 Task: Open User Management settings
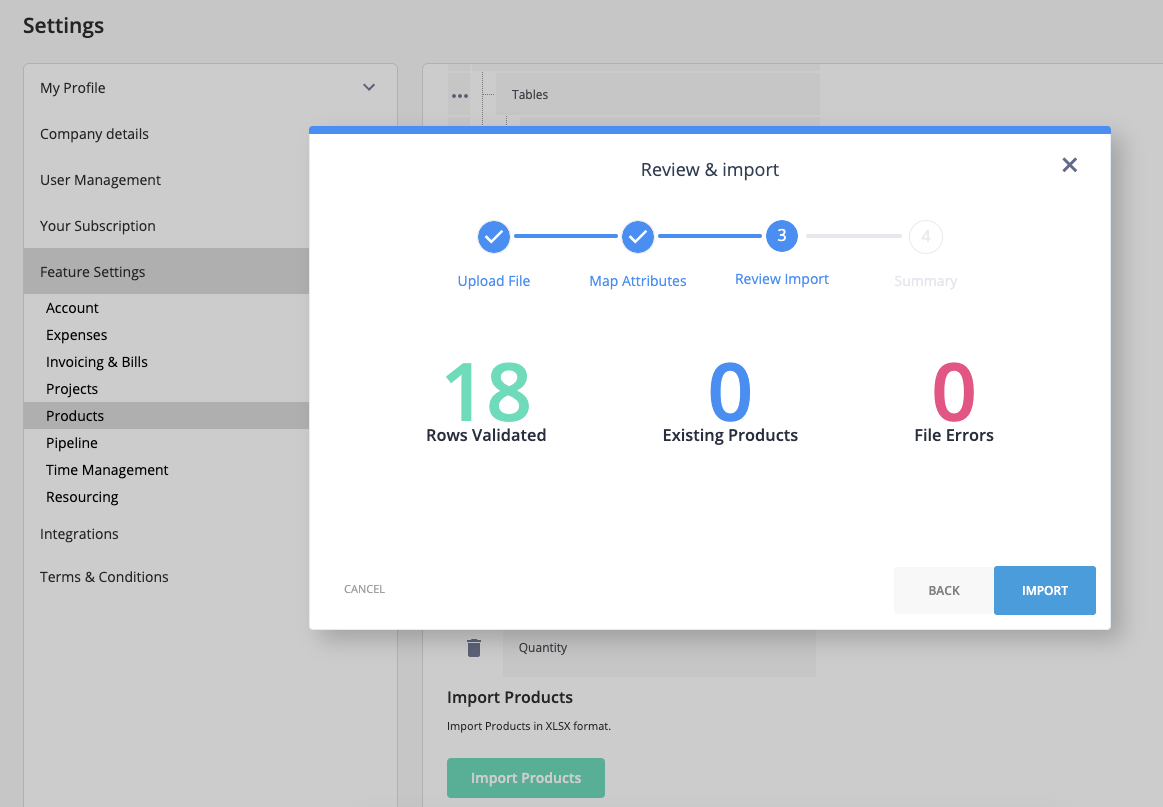tap(100, 180)
